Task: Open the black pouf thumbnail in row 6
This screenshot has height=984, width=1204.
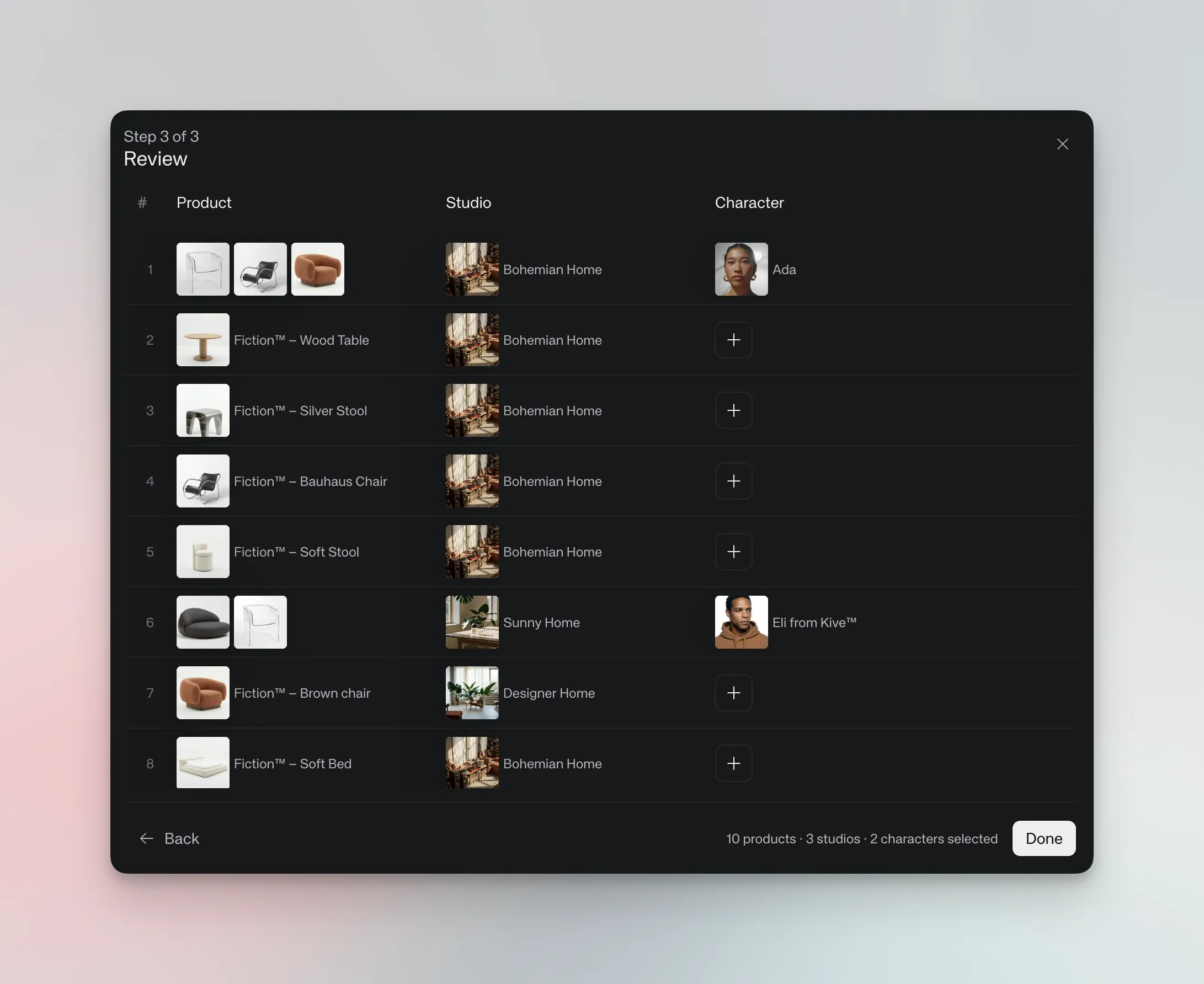Action: point(203,622)
